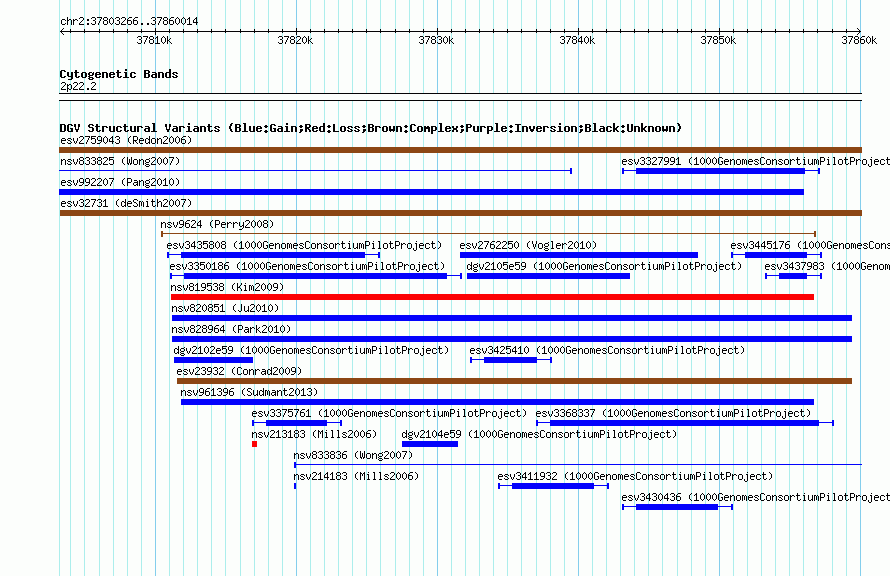
Task: Click the 37850k ruler label
Action: [718, 40]
